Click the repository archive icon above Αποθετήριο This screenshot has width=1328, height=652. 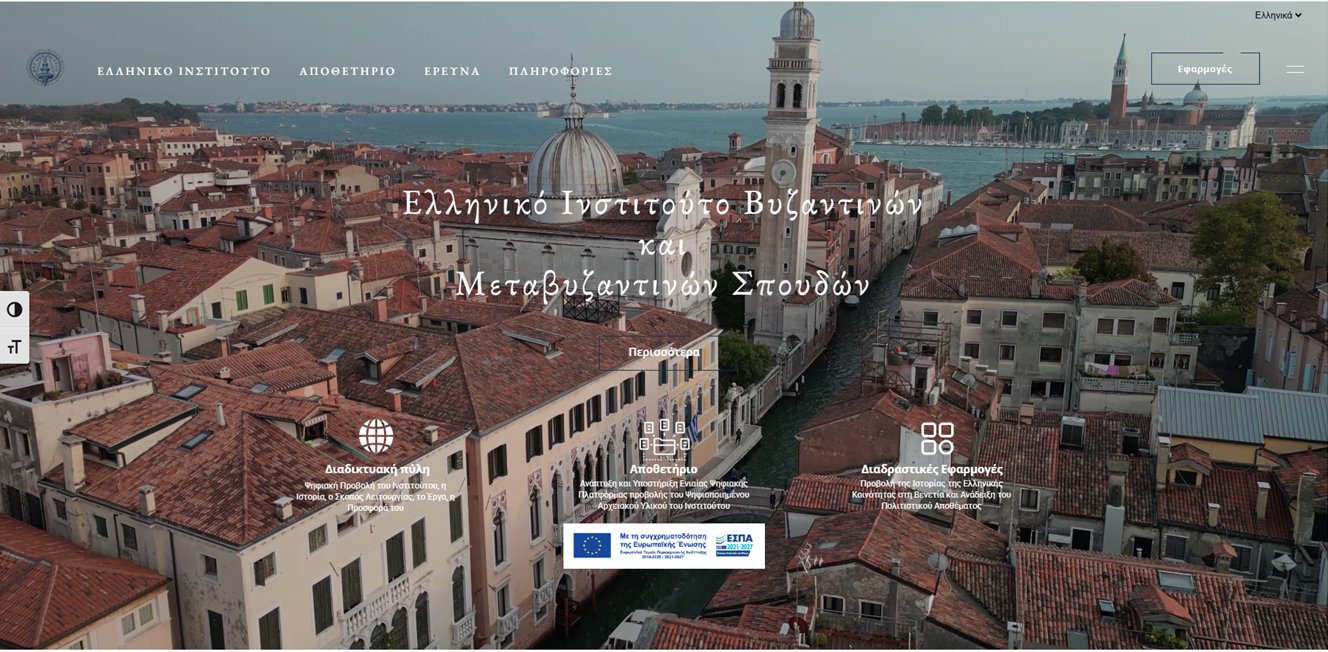(664, 438)
